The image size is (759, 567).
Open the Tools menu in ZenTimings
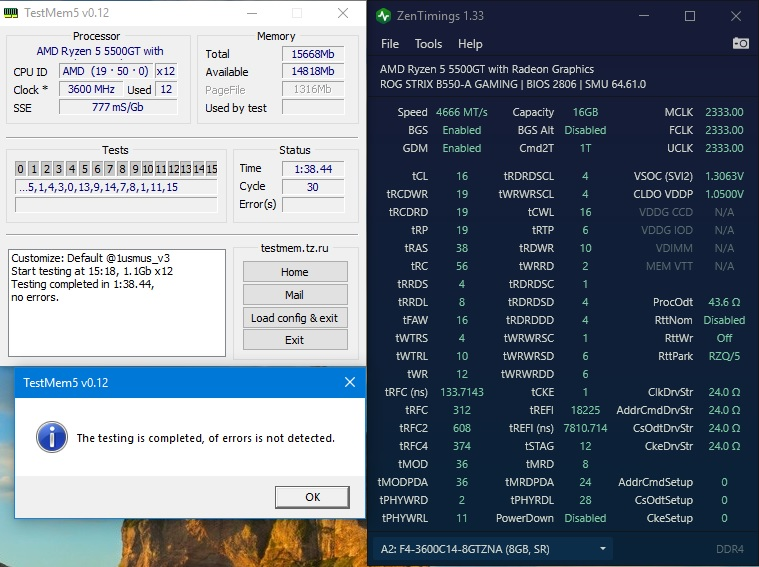pos(428,44)
